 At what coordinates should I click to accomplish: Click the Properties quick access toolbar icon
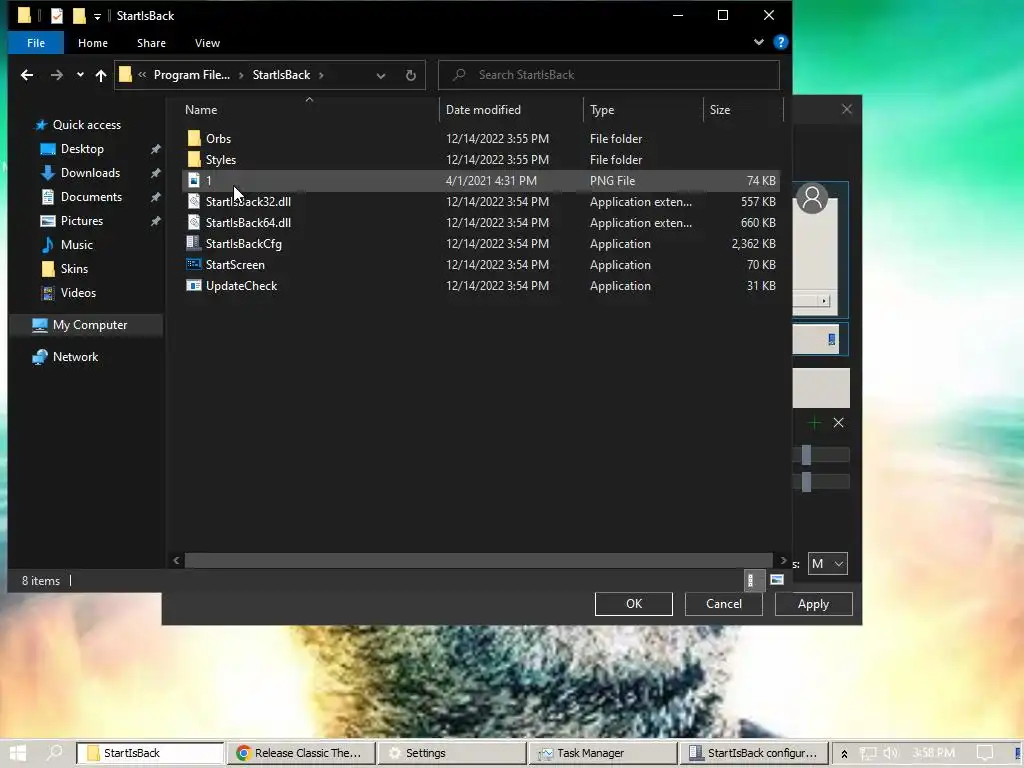pyautogui.click(x=57, y=15)
